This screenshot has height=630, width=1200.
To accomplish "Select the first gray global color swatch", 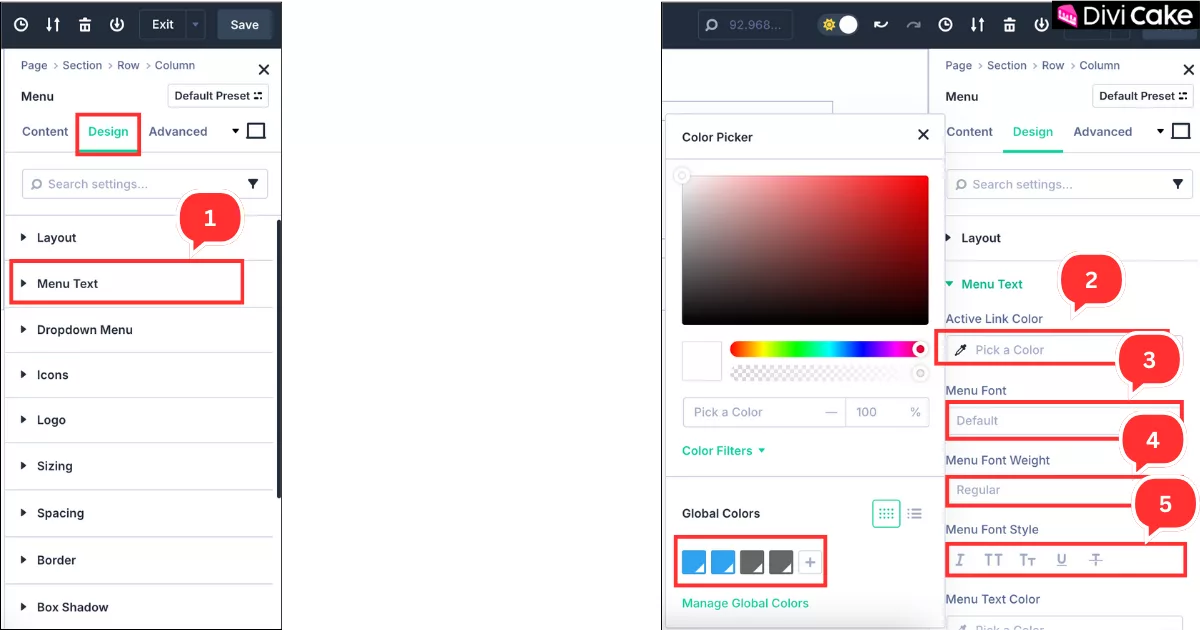I will [x=752, y=563].
